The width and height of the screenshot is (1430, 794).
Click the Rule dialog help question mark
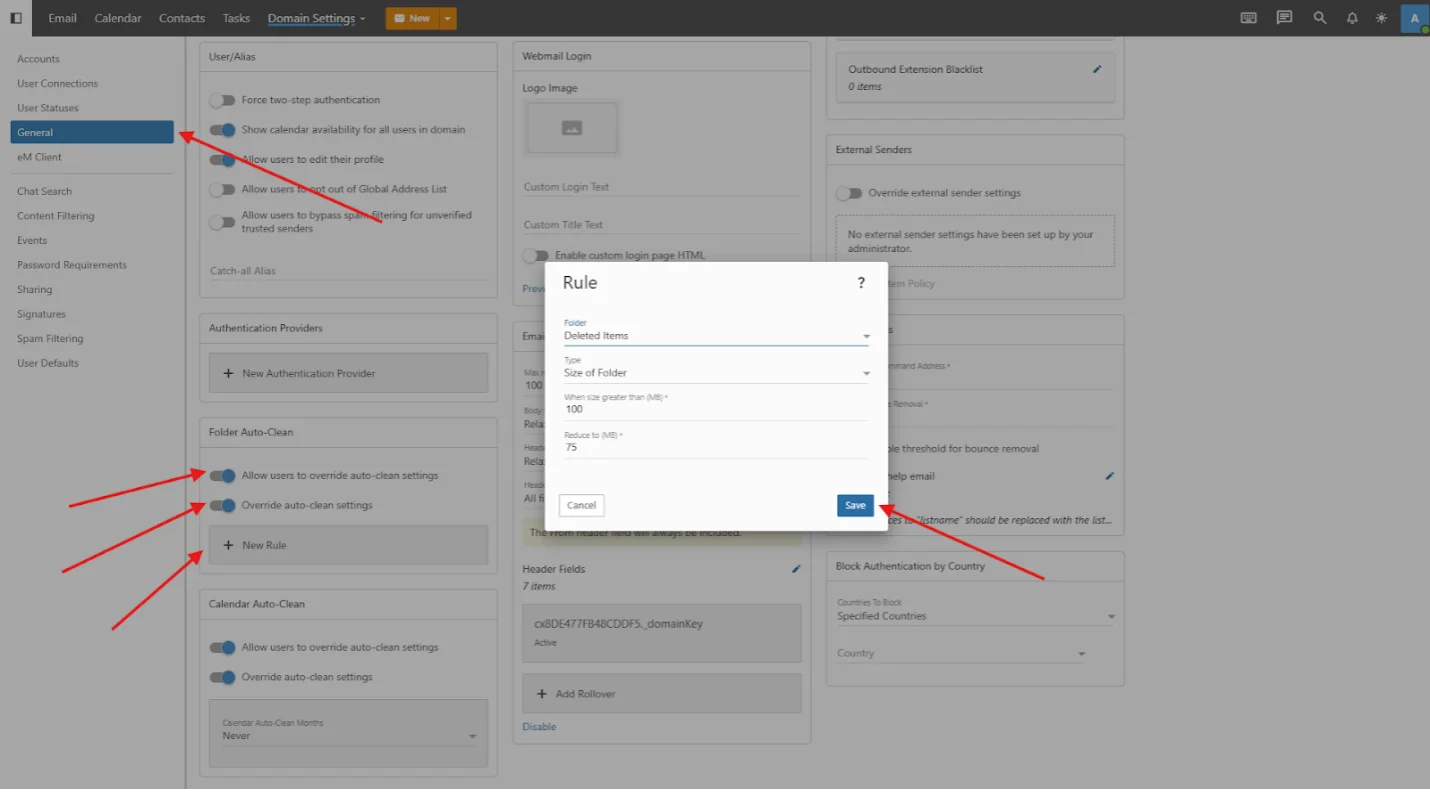[x=861, y=283]
